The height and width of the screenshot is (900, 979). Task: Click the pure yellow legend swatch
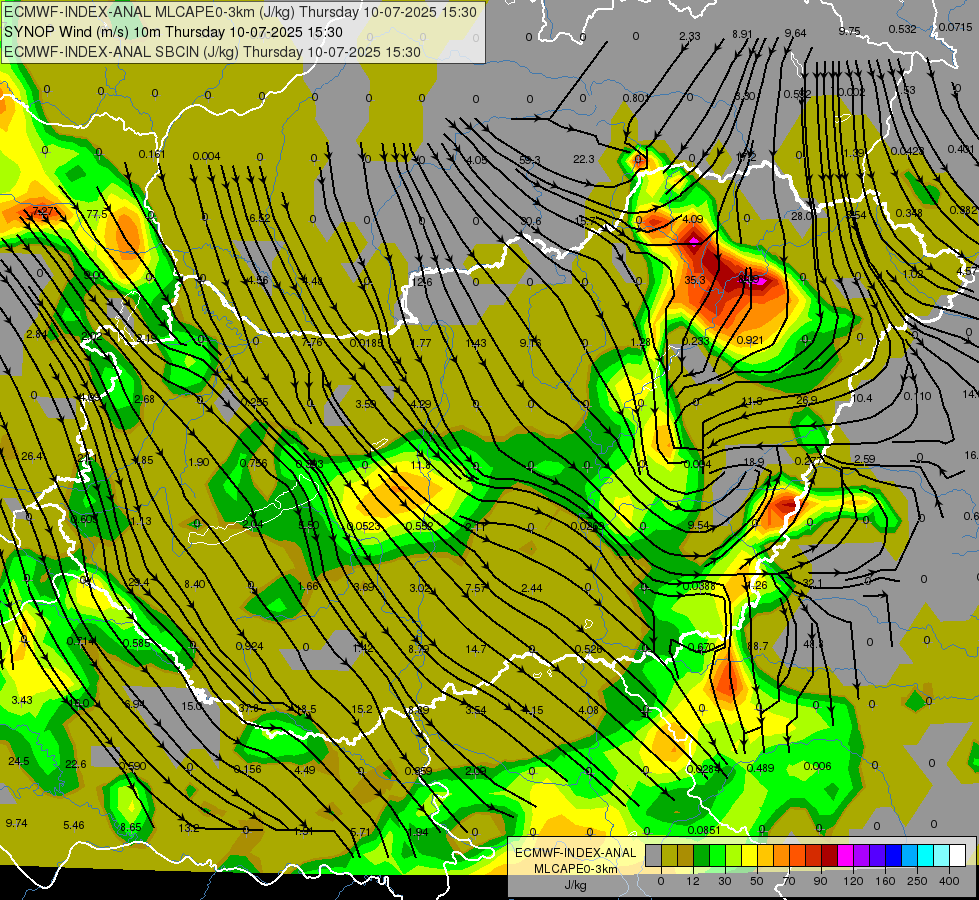pyautogui.click(x=749, y=855)
